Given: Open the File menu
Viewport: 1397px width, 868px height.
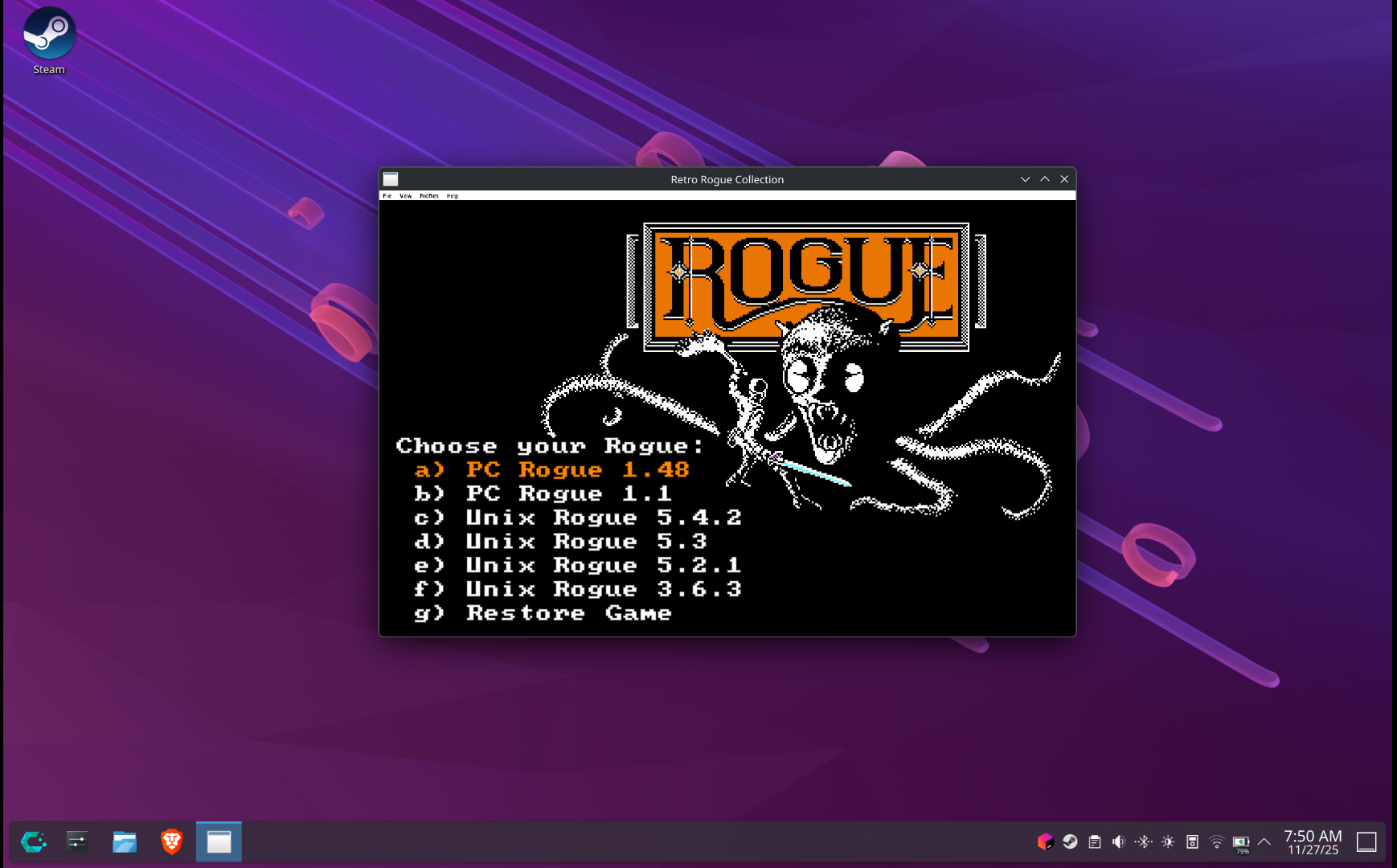Looking at the screenshot, I should pyautogui.click(x=387, y=196).
